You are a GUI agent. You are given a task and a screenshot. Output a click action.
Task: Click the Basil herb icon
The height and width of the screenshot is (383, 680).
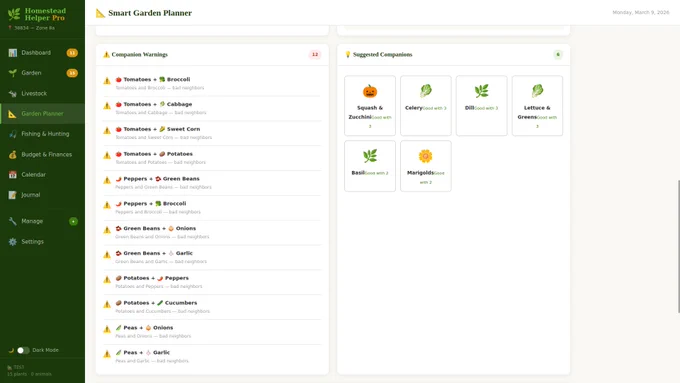(370, 156)
